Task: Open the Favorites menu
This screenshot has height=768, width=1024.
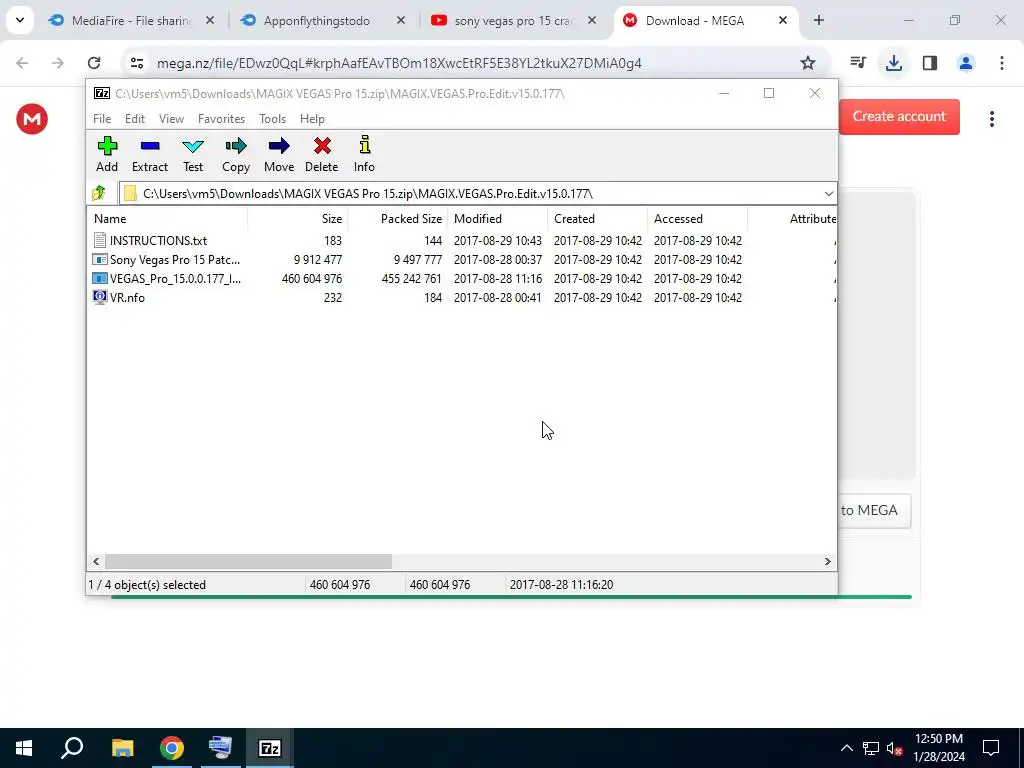Action: (x=221, y=119)
